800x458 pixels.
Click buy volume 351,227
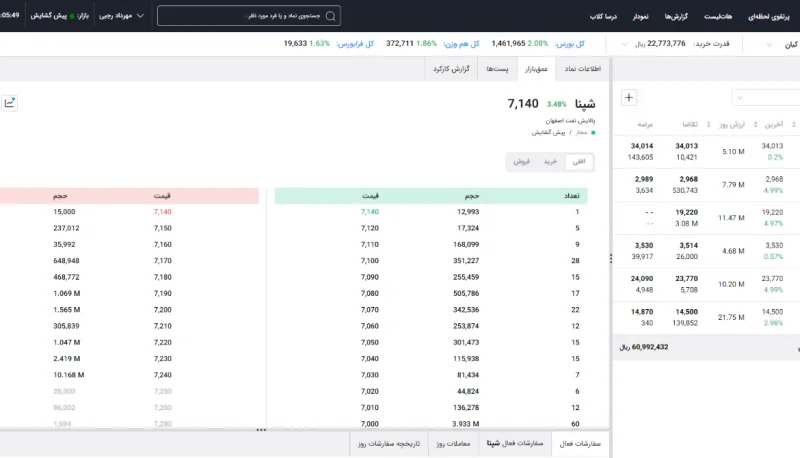(x=466, y=261)
